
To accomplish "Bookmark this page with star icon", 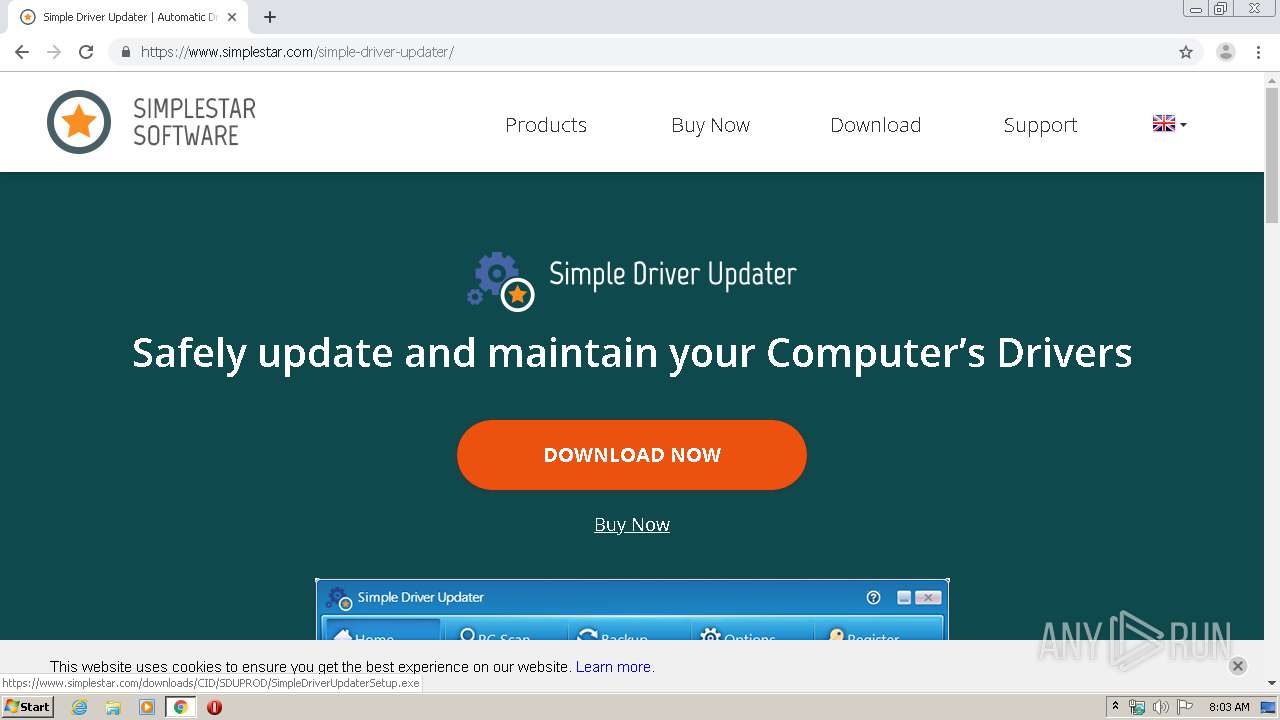I will click(x=1186, y=52).
